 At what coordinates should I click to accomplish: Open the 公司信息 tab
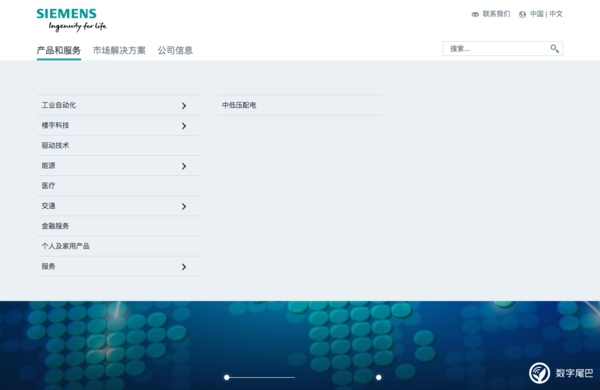pyautogui.click(x=175, y=51)
